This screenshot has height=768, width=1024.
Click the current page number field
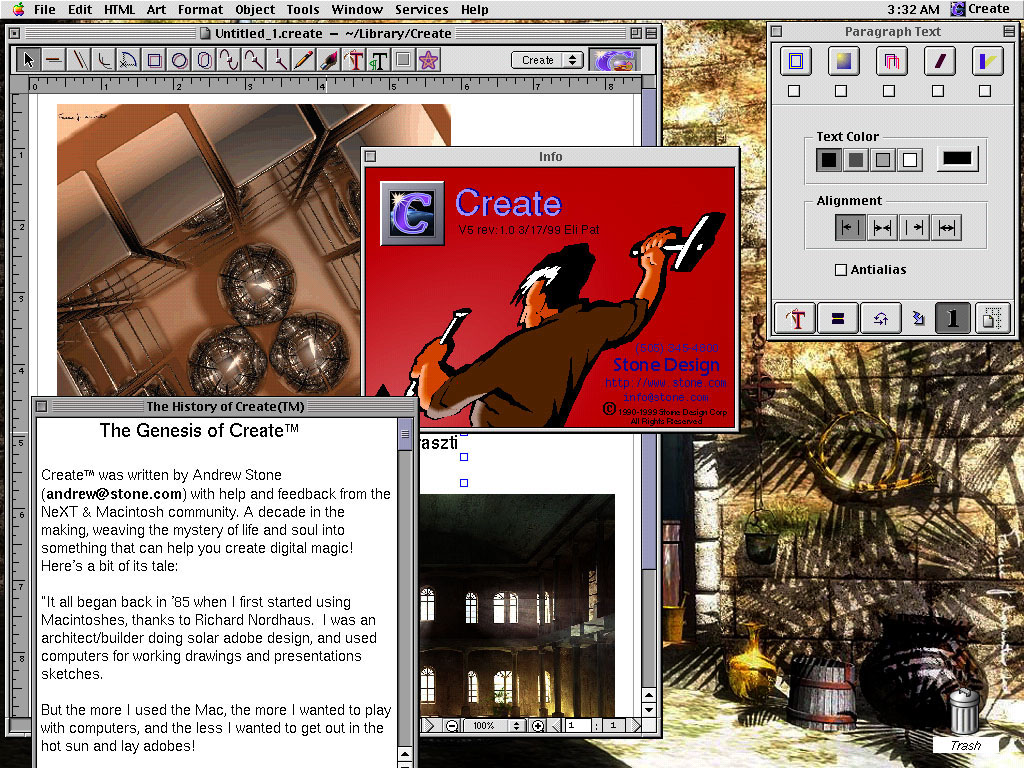coord(577,726)
